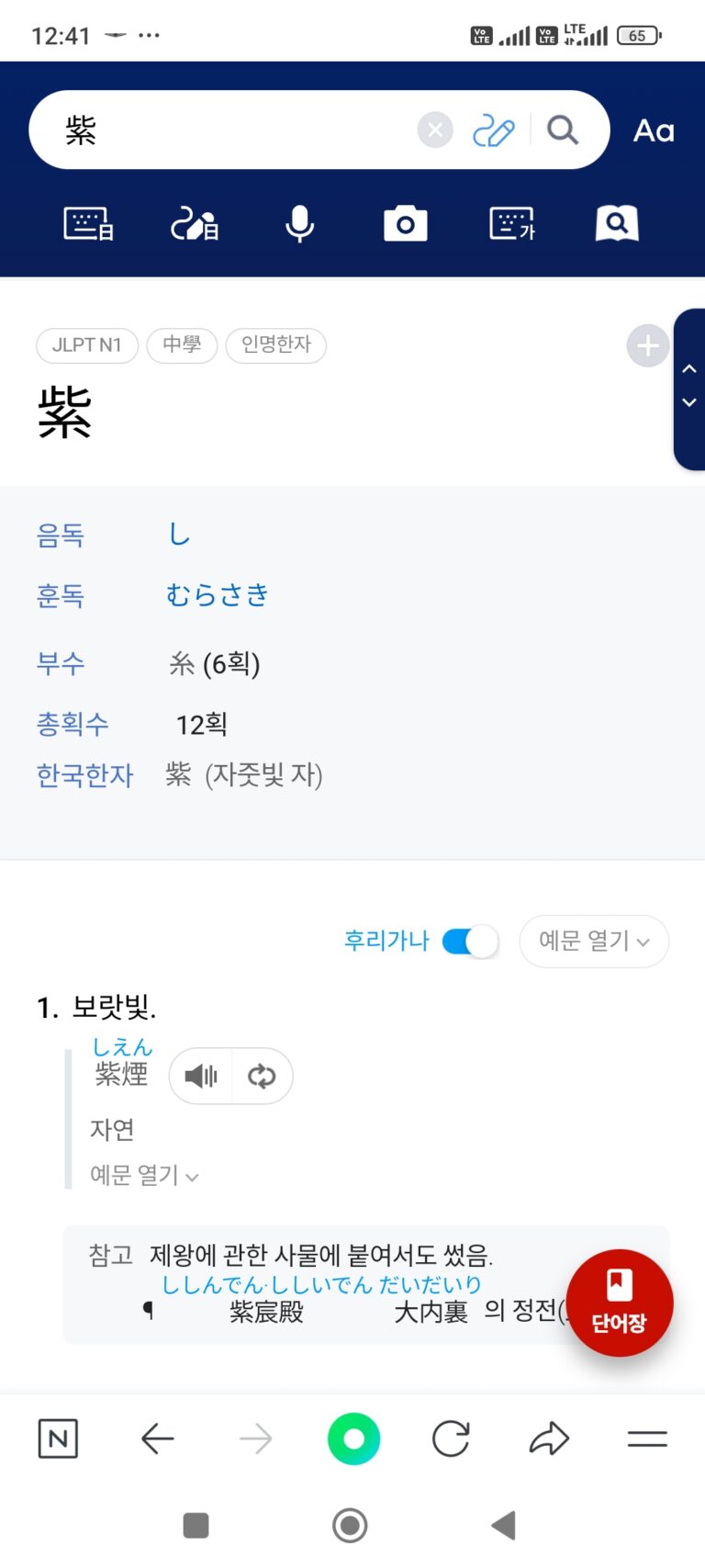Select the JLPT N1 tag
The height and width of the screenshot is (1568, 705).
point(86,345)
